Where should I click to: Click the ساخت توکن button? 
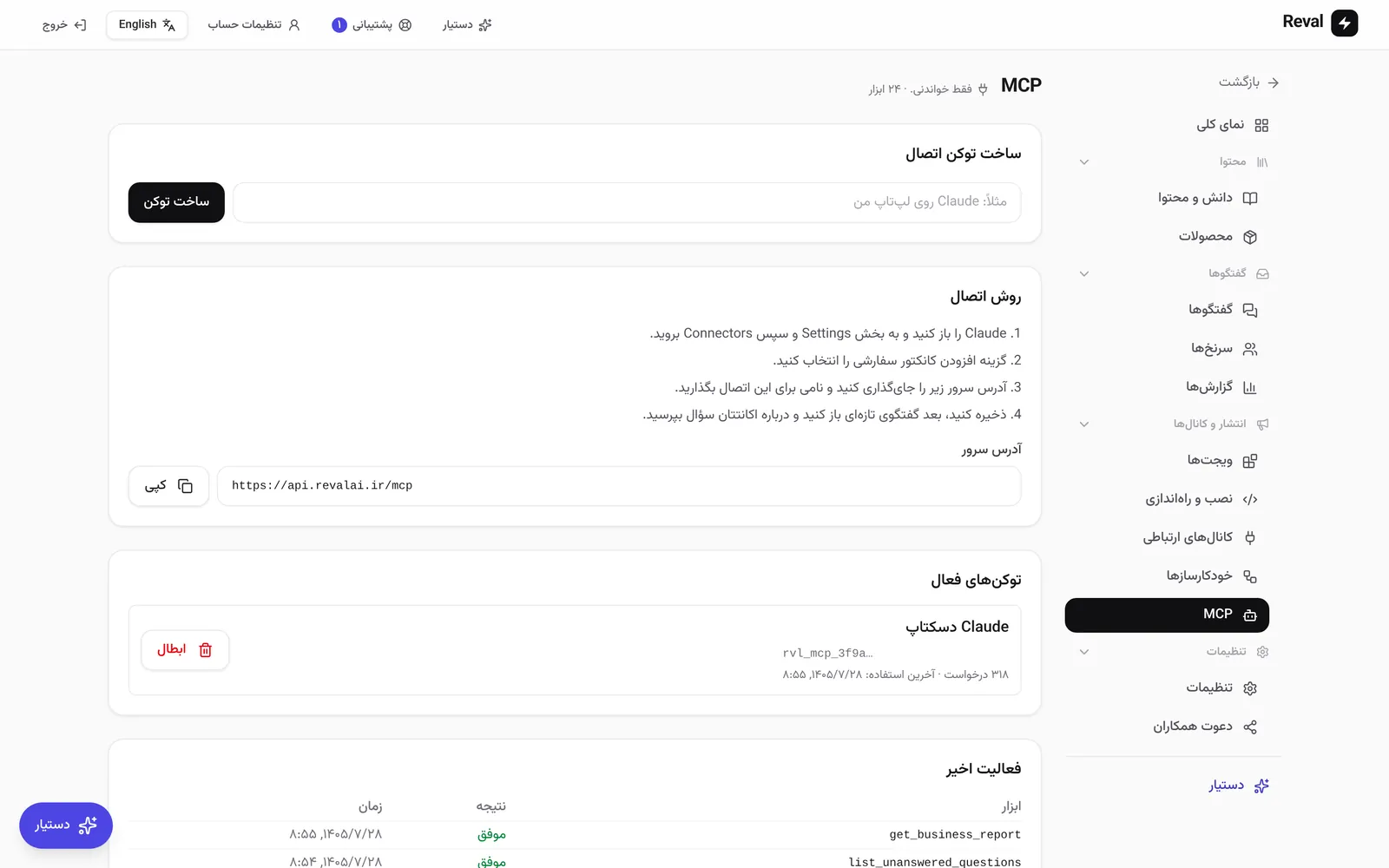176,202
